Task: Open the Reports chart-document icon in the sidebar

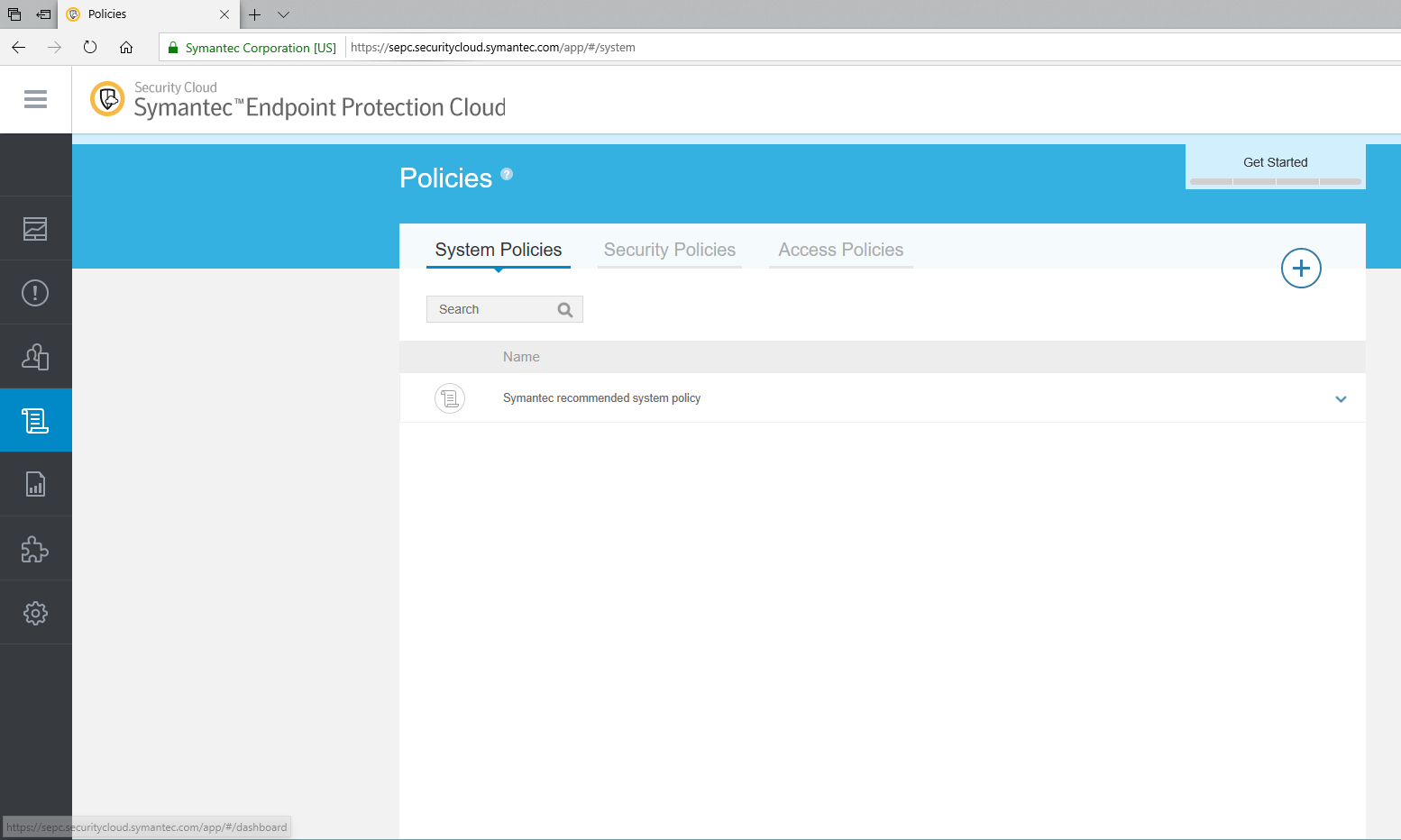Action: pos(35,485)
